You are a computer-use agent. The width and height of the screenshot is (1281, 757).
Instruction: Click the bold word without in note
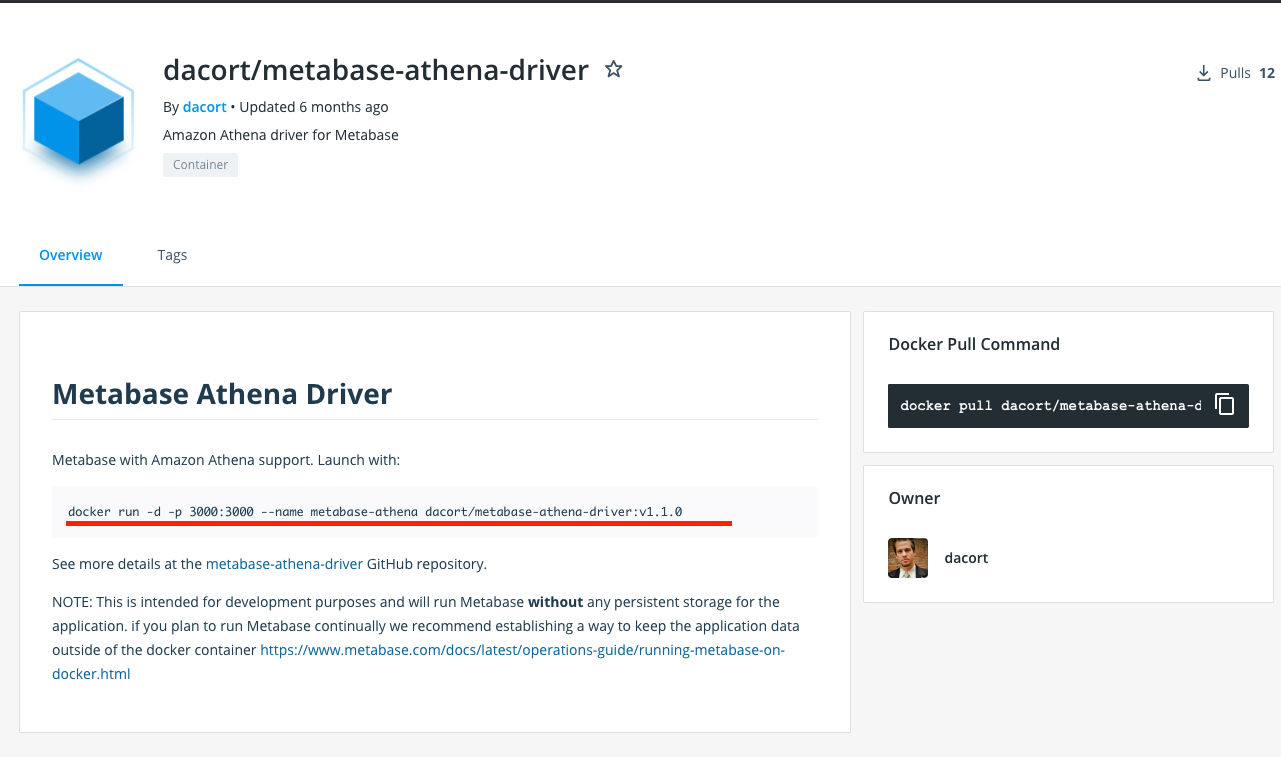554,602
